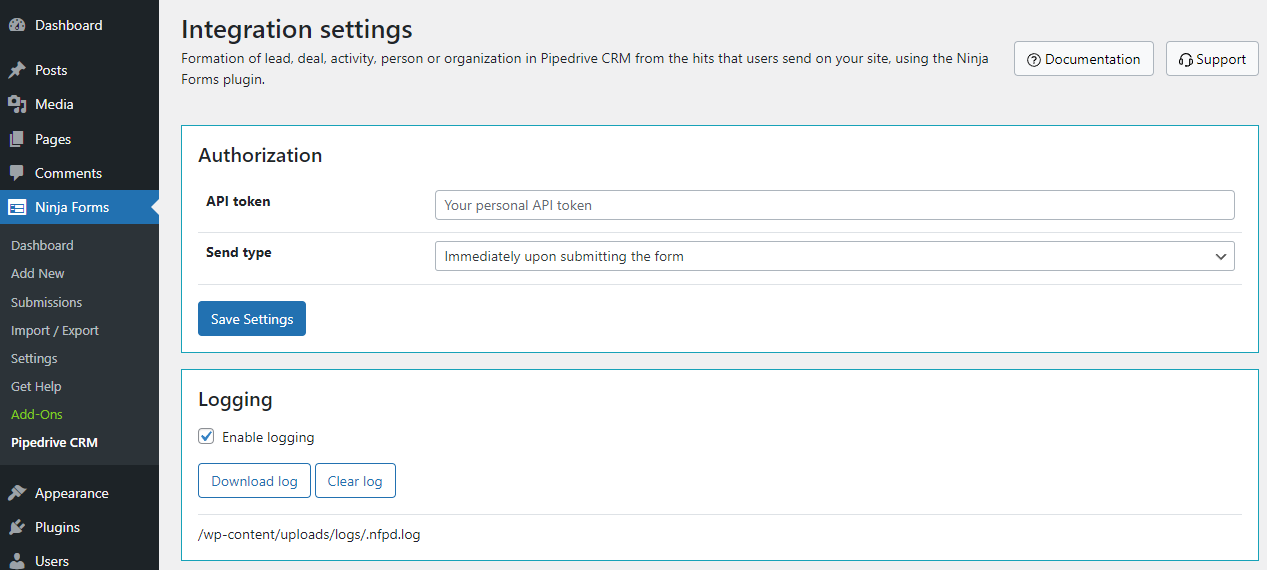The height and width of the screenshot is (570, 1267).
Task: Open the Submissions submenu item
Action: click(46, 302)
